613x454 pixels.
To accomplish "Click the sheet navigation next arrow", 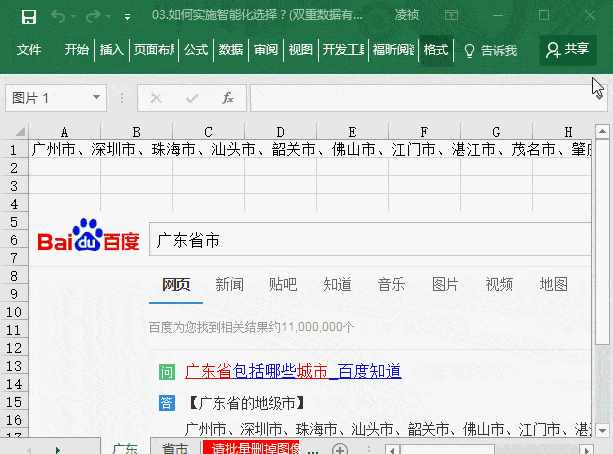I will [58, 450].
